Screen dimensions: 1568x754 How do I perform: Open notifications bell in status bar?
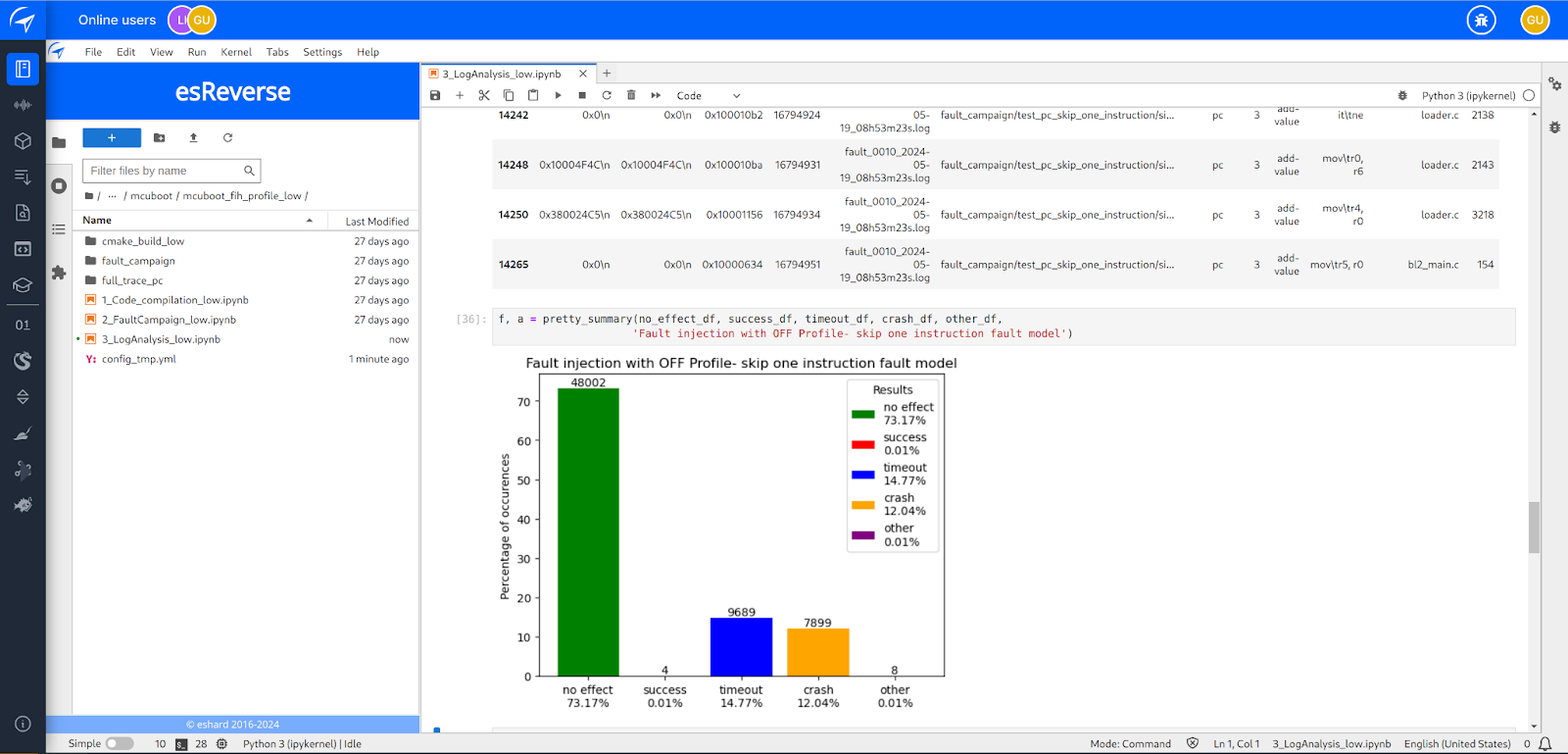(x=1544, y=744)
